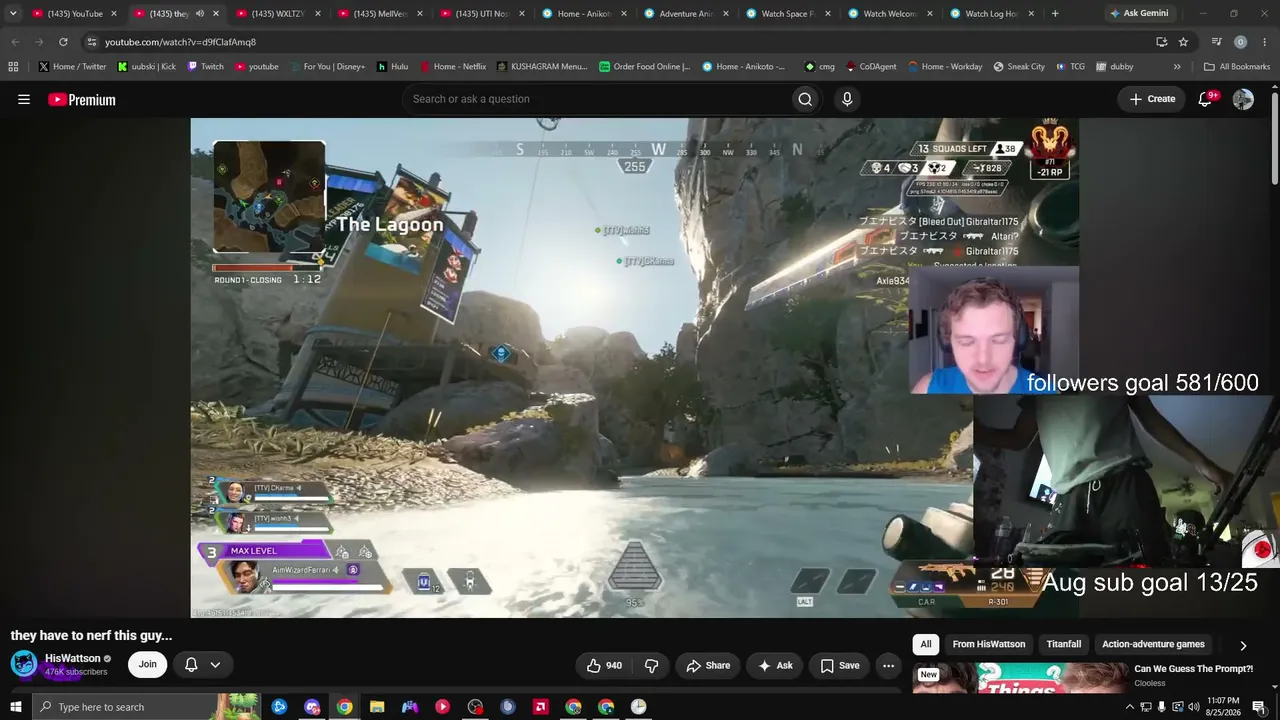1280x720 pixels.
Task: Open the All Bookmarks folder
Action: (x=1237, y=67)
